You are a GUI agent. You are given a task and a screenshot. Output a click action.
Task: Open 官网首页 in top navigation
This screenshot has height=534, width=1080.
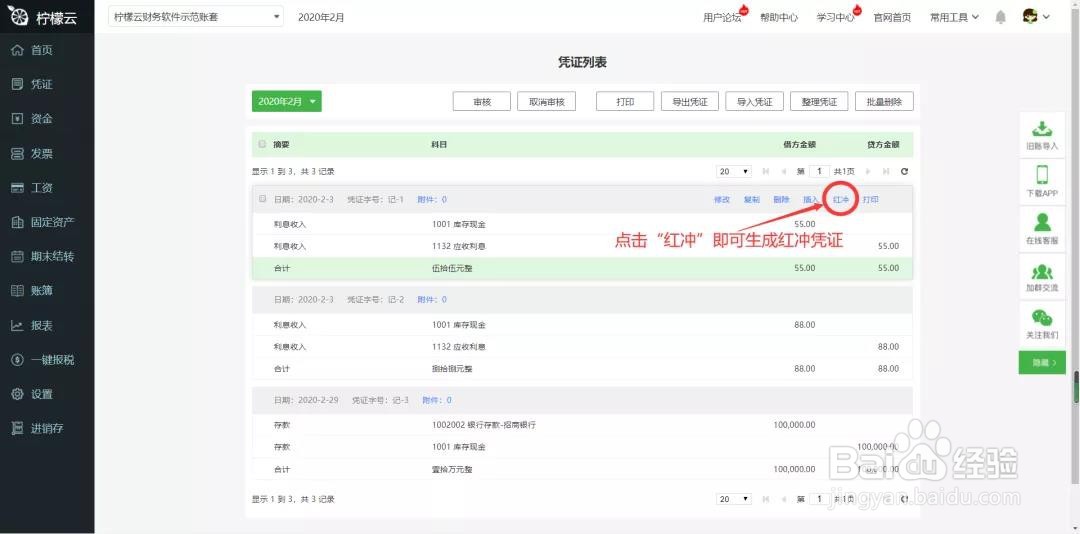892,18
